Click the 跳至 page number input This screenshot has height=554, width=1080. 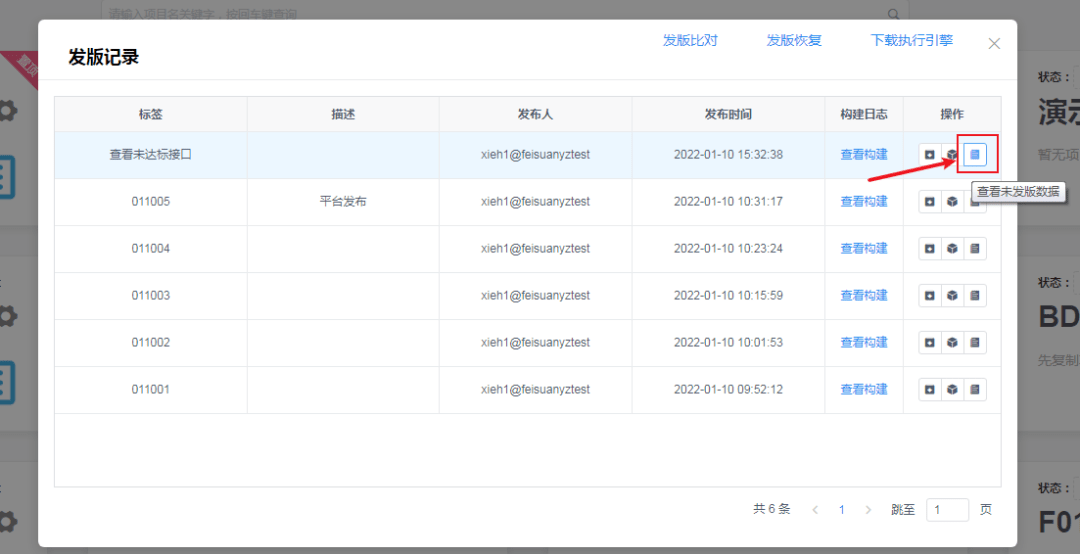tap(948, 510)
